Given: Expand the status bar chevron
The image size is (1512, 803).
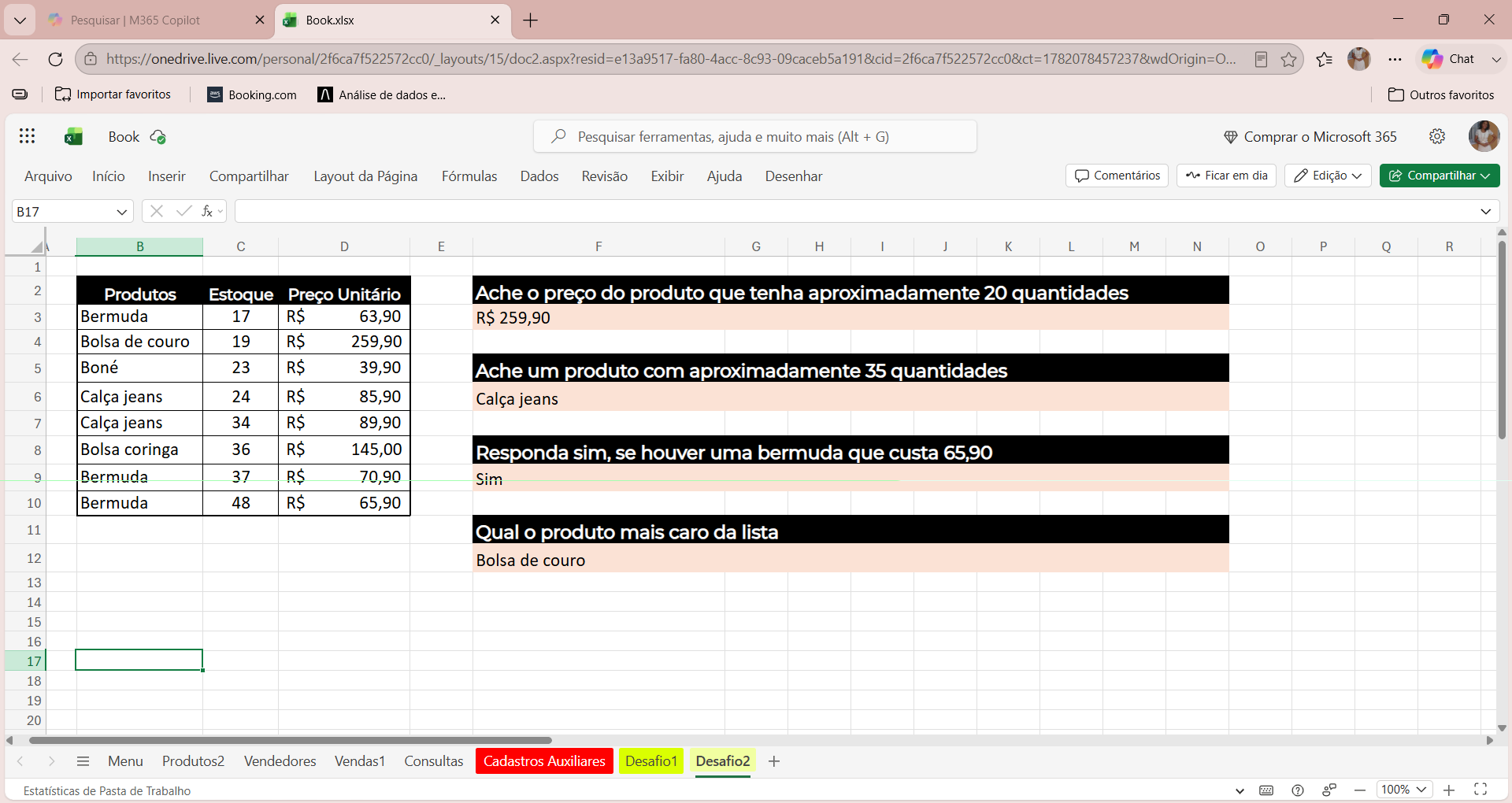Looking at the screenshot, I should point(1240,791).
